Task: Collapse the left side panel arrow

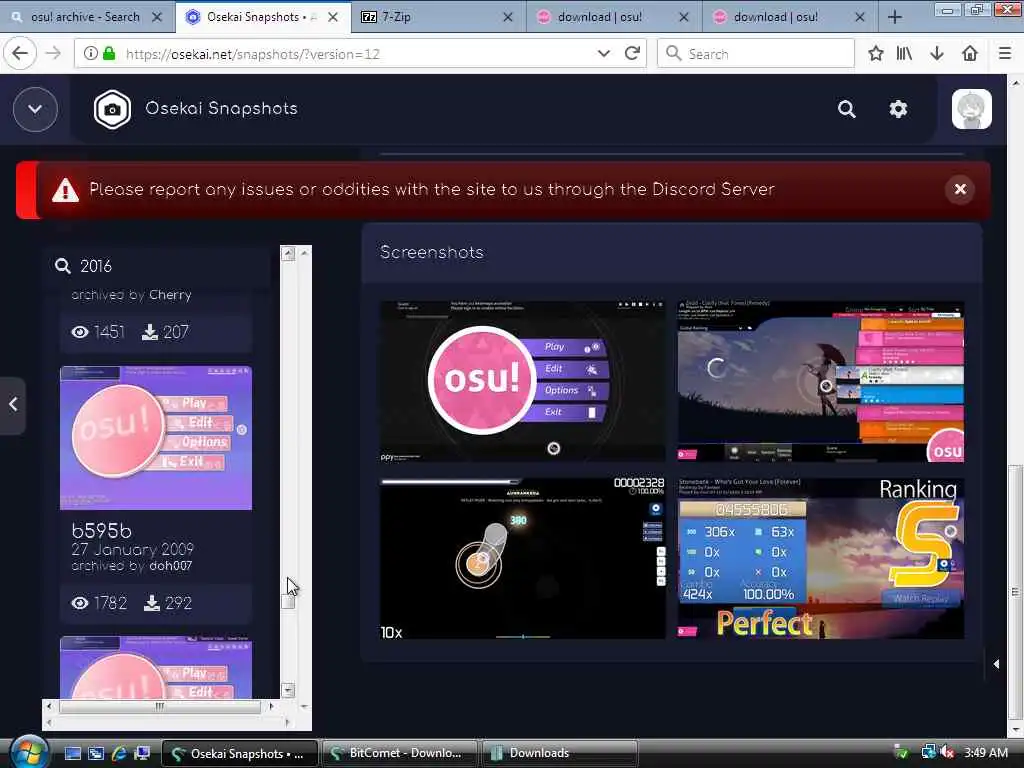Action: (12, 405)
